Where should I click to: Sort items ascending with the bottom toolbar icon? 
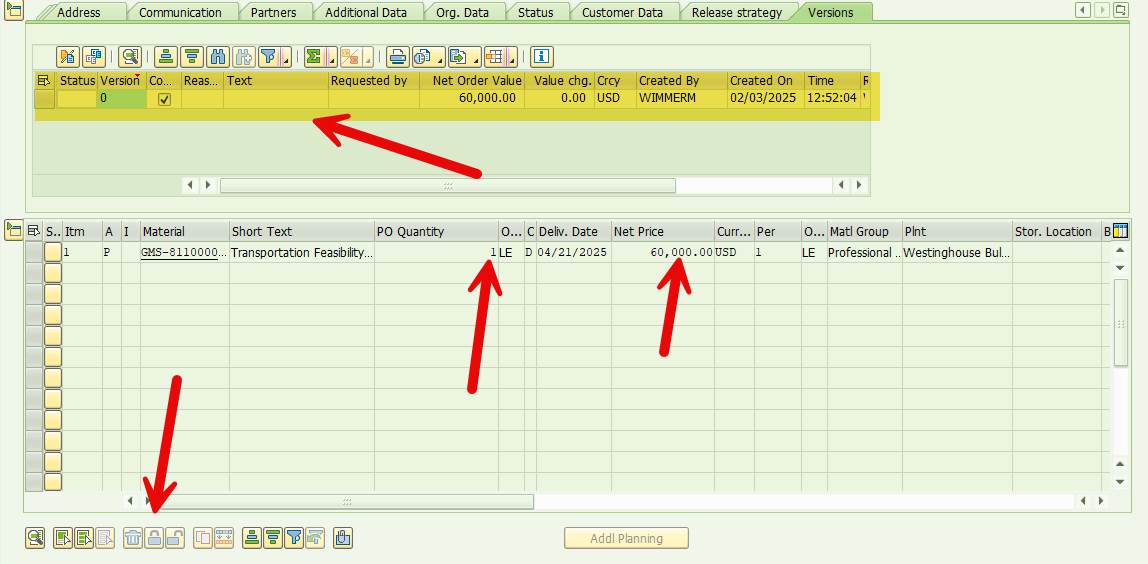252,538
